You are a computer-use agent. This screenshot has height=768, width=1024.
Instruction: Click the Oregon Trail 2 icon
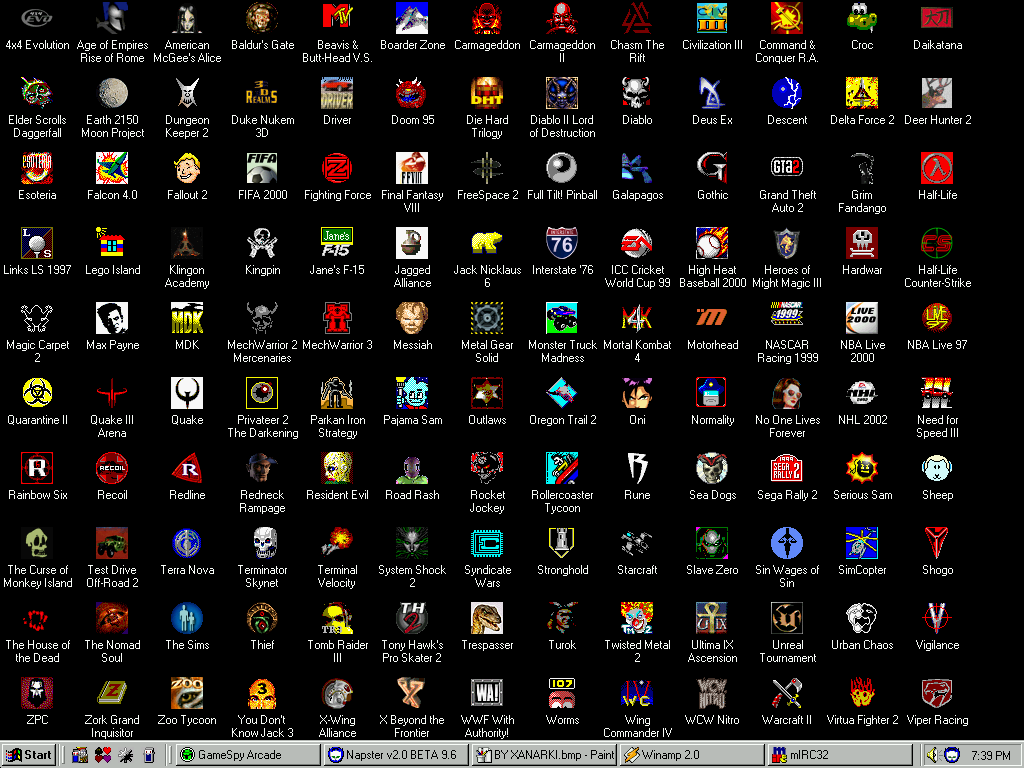562,394
